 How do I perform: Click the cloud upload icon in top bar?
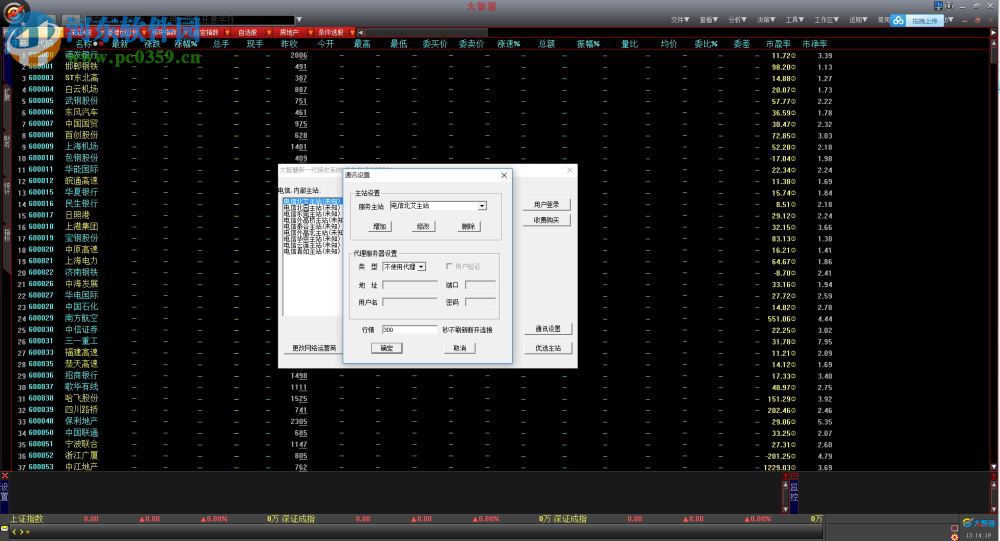pos(898,20)
